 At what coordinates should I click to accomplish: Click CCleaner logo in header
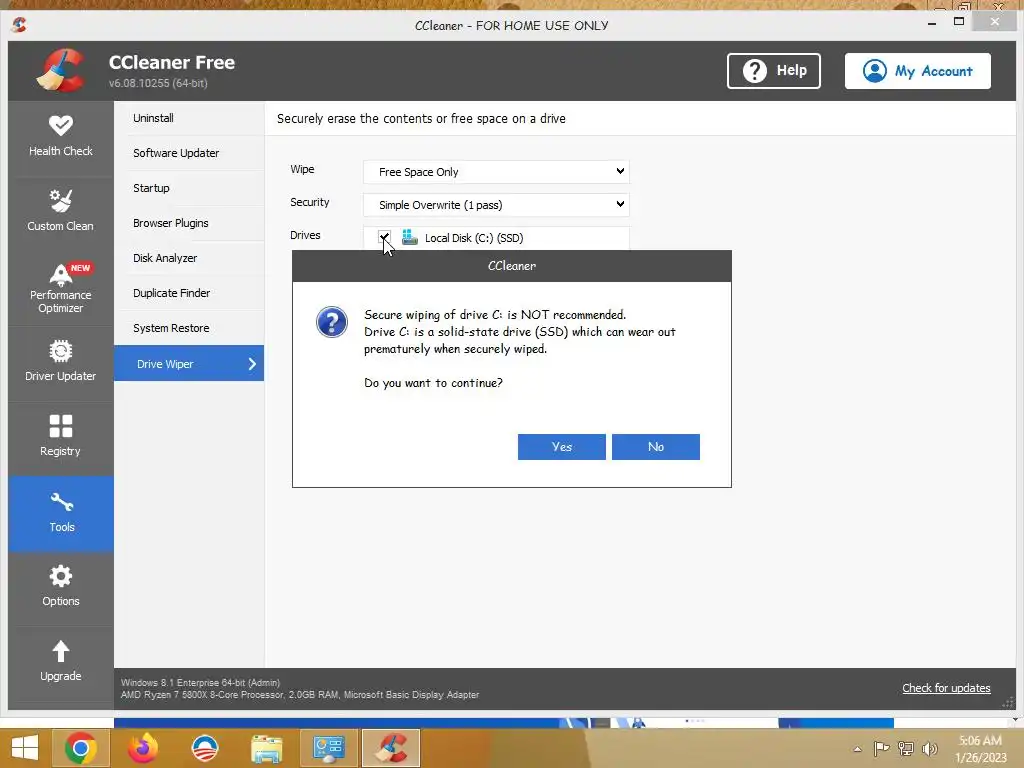[x=61, y=70]
